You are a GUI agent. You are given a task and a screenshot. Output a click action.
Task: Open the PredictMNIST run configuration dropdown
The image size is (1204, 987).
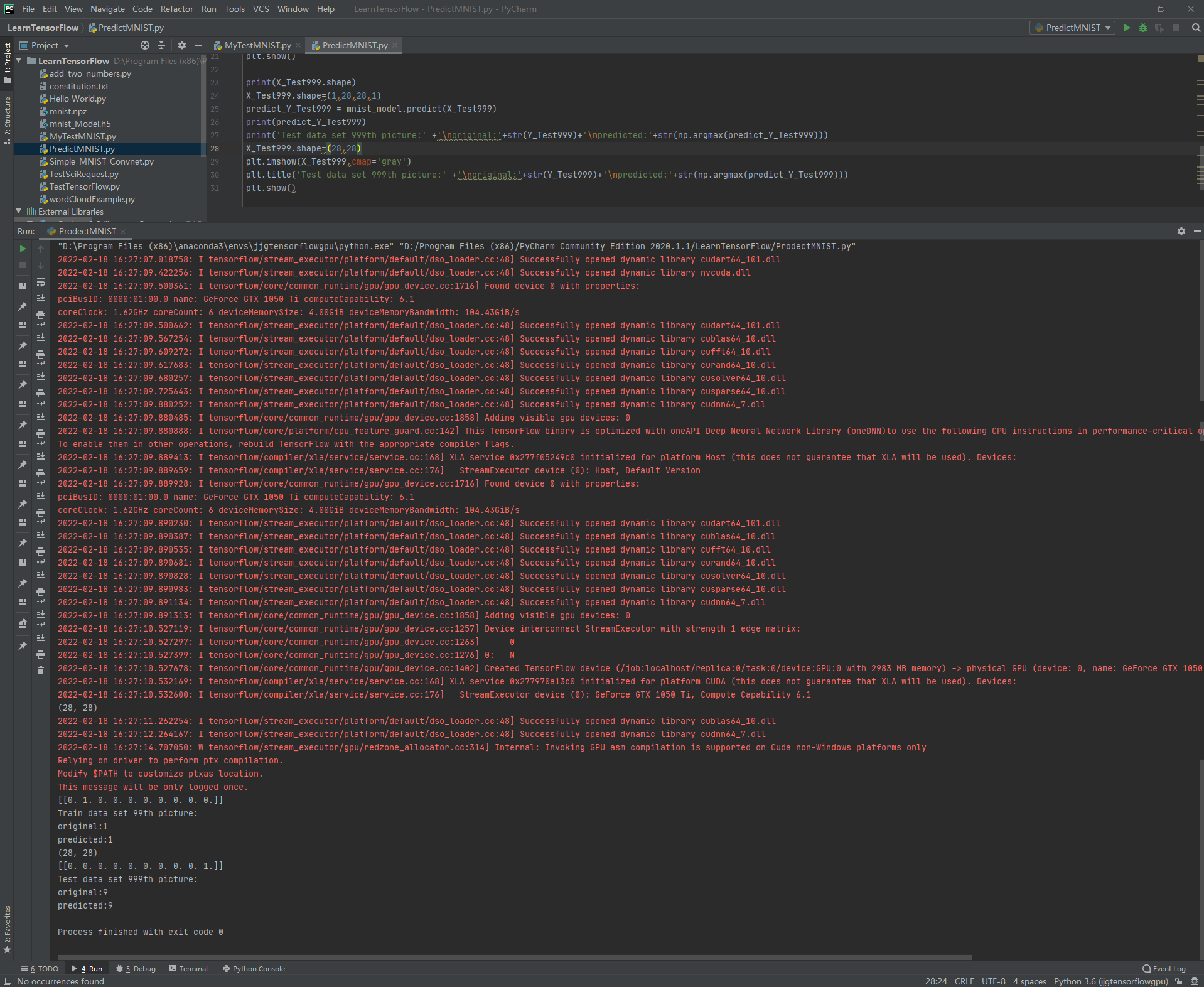(1073, 28)
